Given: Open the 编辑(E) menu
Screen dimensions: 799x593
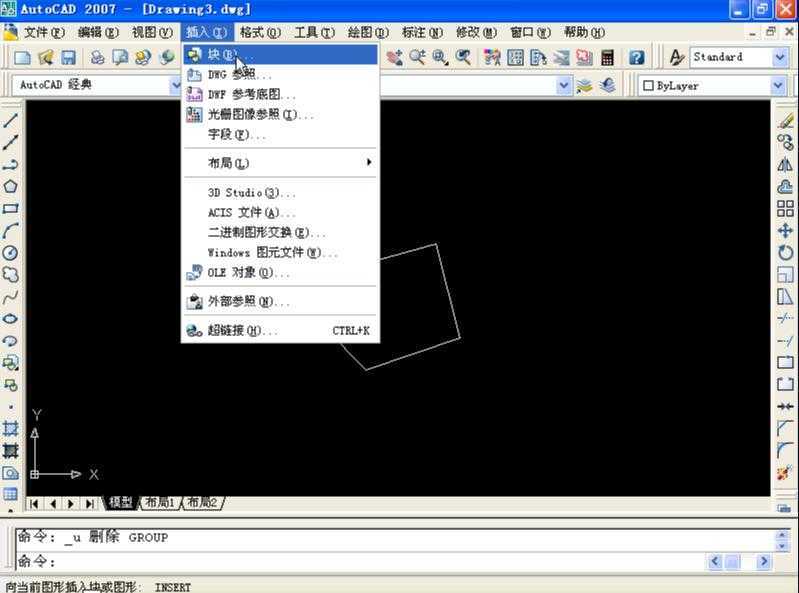Looking at the screenshot, I should coord(98,33).
